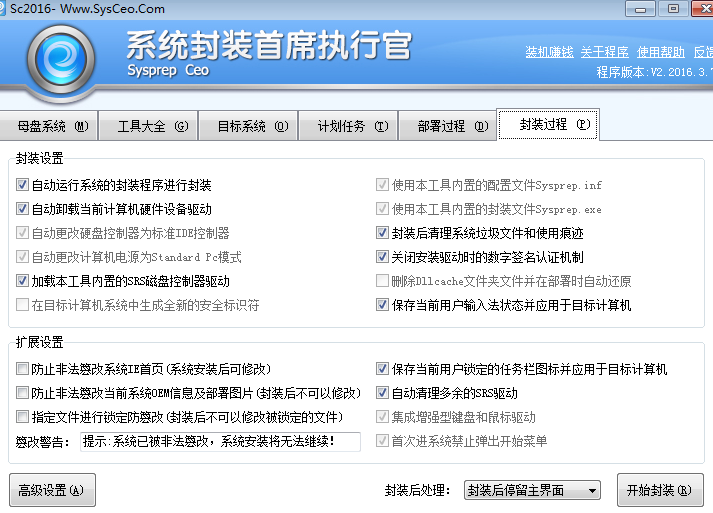This screenshot has height=513, width=713.
Task: Check 在目标计算机系统中生成全新的安全标识符
Action: point(22,305)
